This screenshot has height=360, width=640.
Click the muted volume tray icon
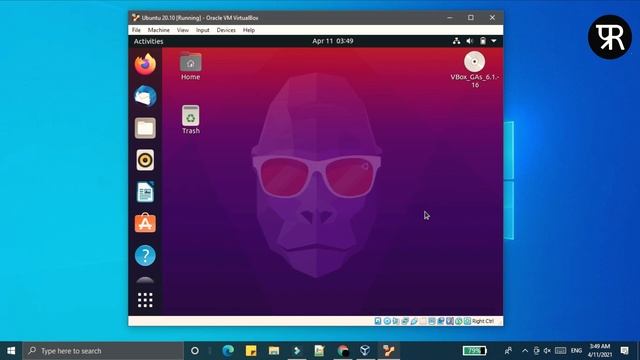(547, 351)
